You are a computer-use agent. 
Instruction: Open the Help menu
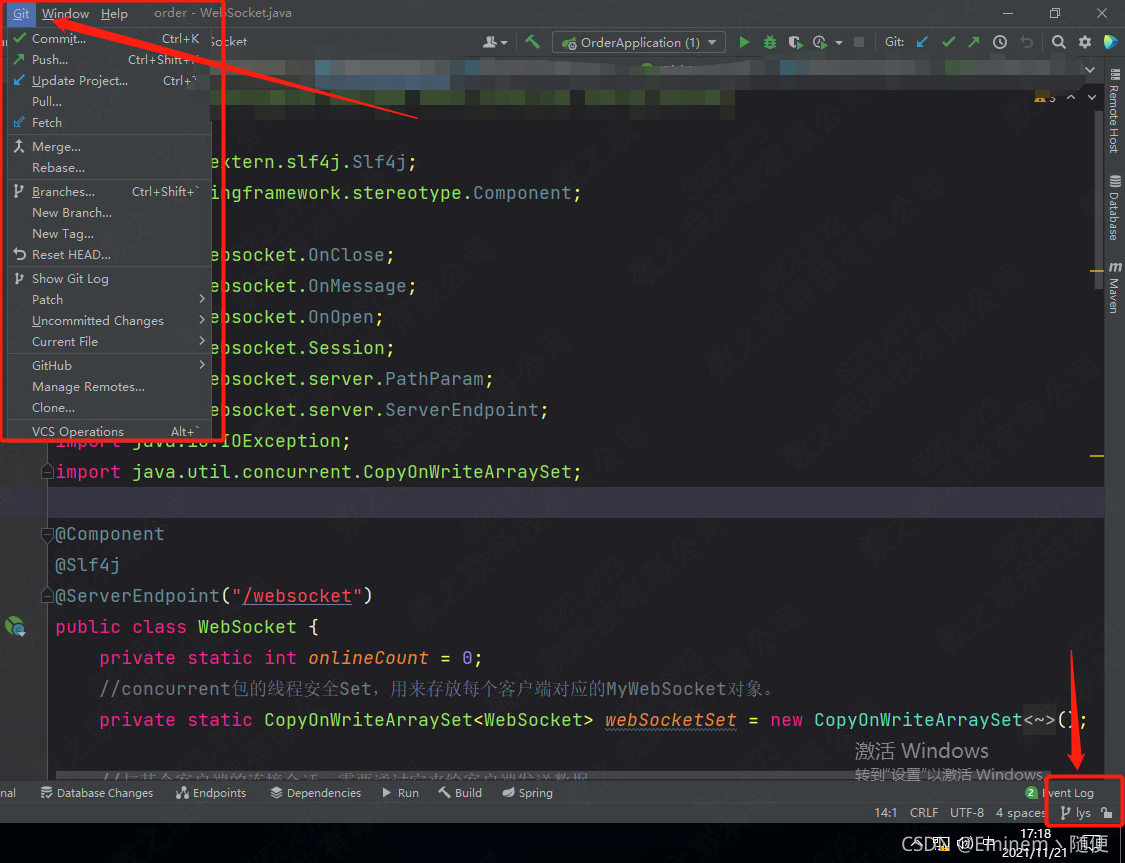114,13
